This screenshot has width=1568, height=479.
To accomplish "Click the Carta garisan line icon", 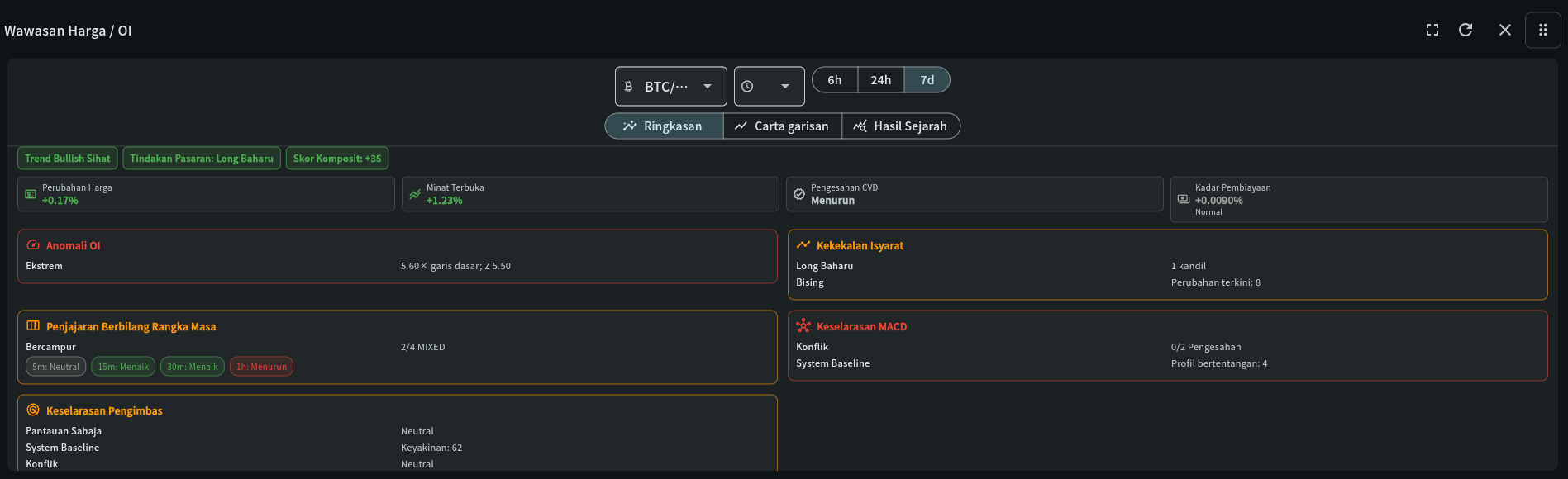I will pos(741,126).
